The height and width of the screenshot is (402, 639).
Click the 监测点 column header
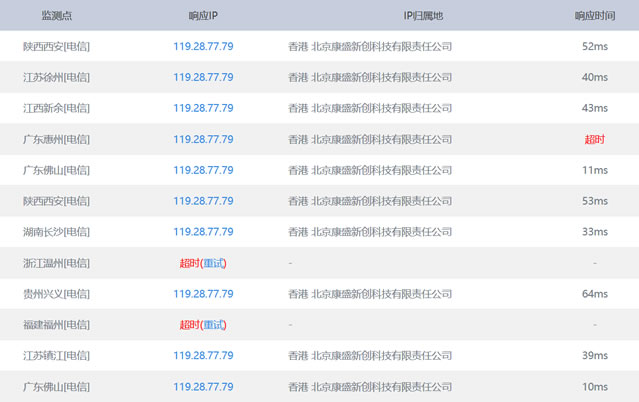point(56,16)
